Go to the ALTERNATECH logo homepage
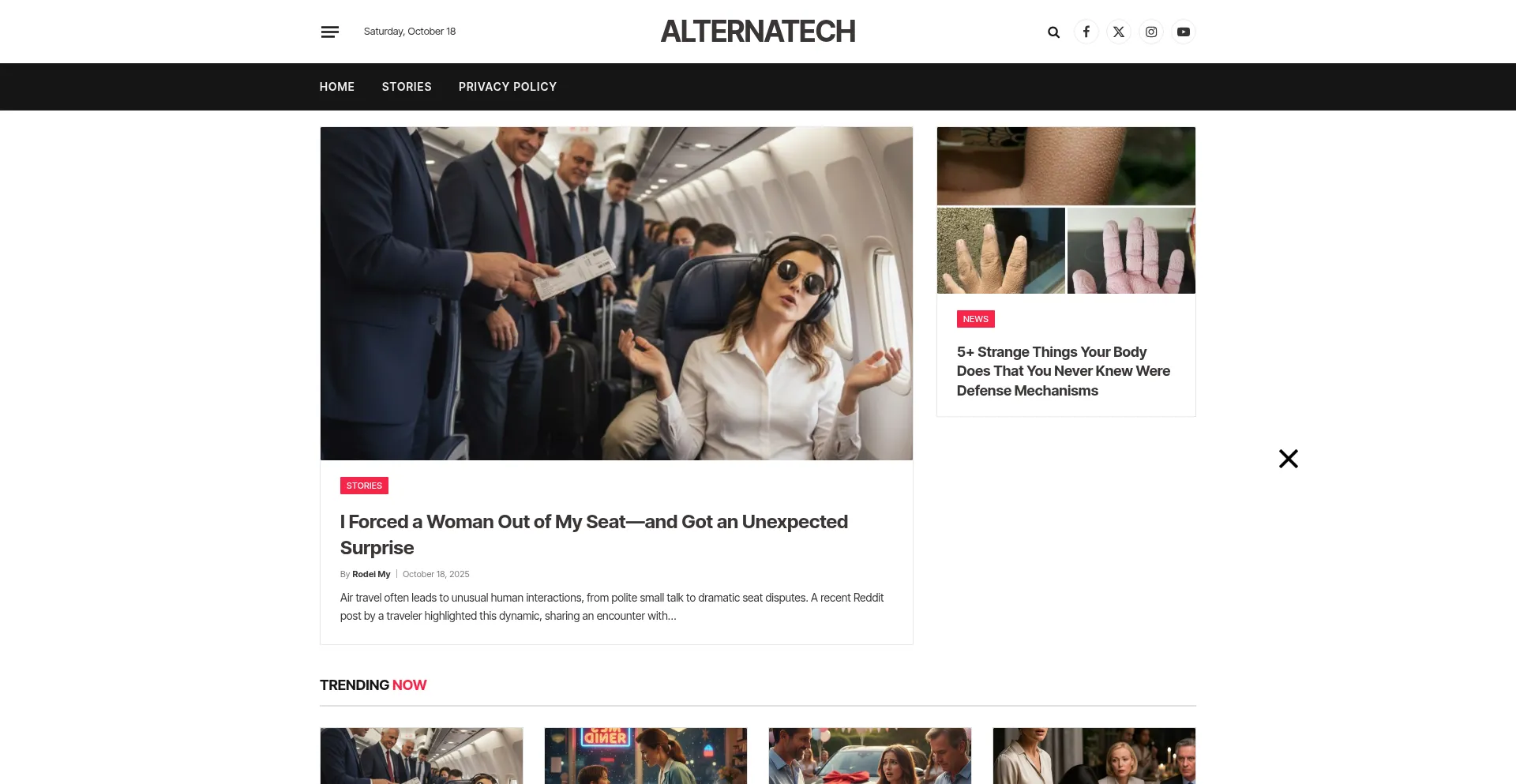 (758, 32)
